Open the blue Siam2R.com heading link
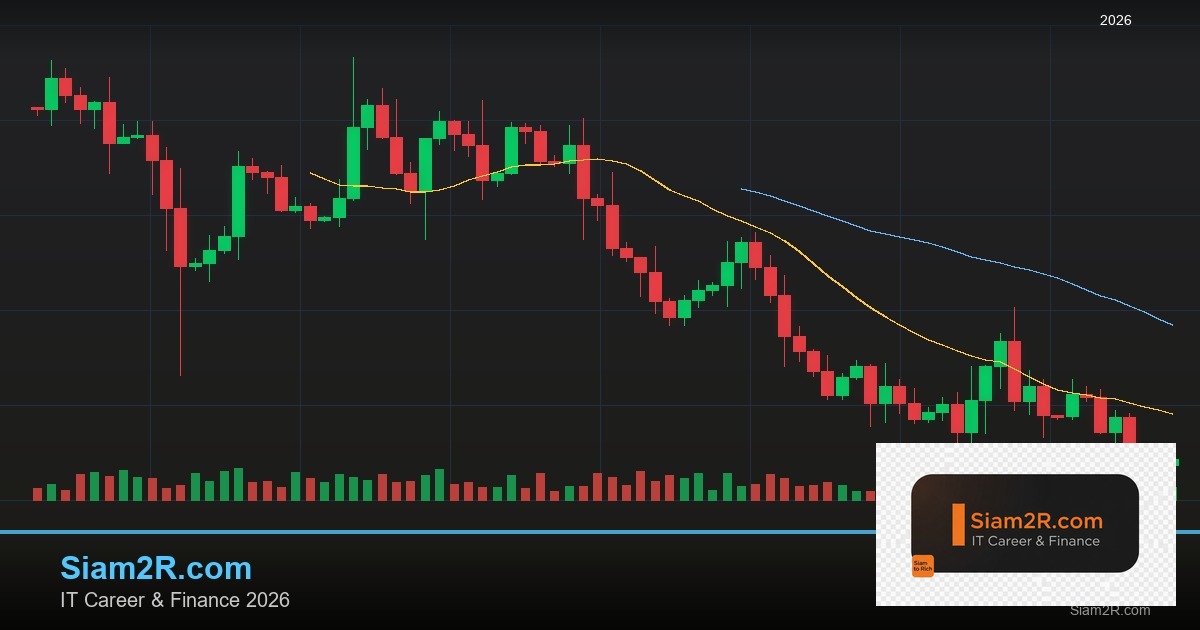This screenshot has width=1200, height=630. (x=156, y=568)
